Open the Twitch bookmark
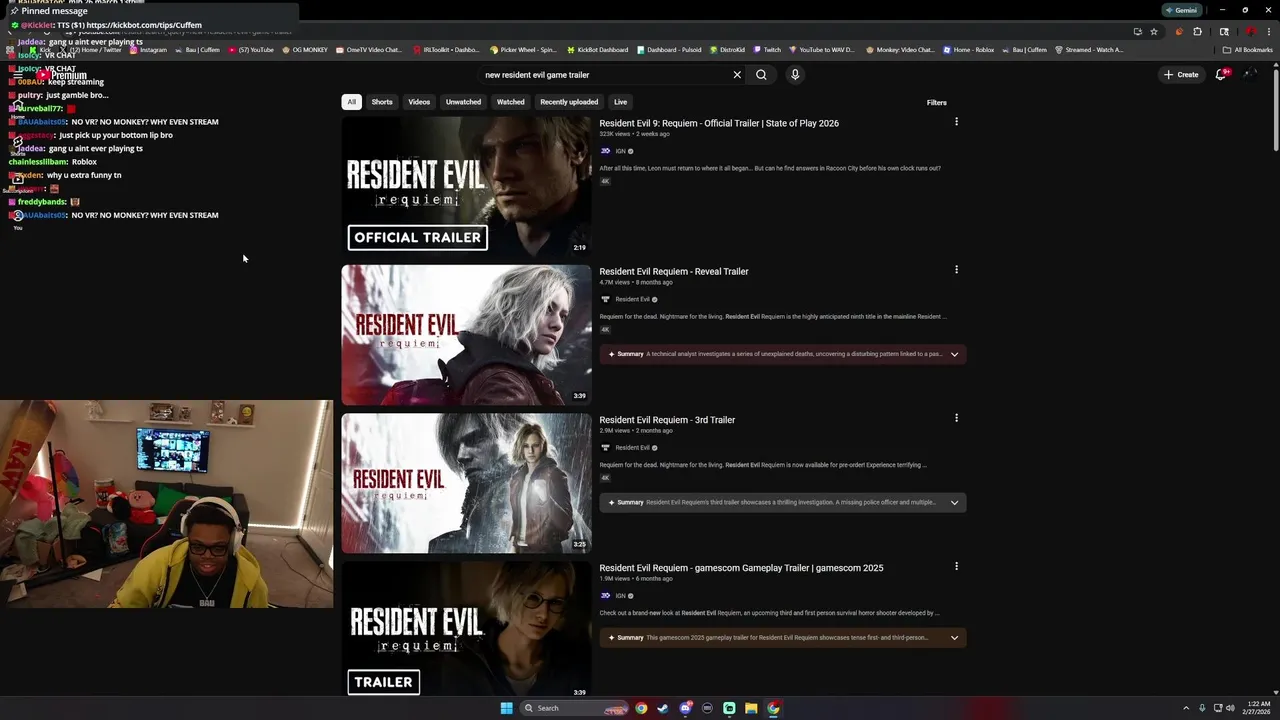Image resolution: width=1280 pixels, height=720 pixels. pos(767,50)
